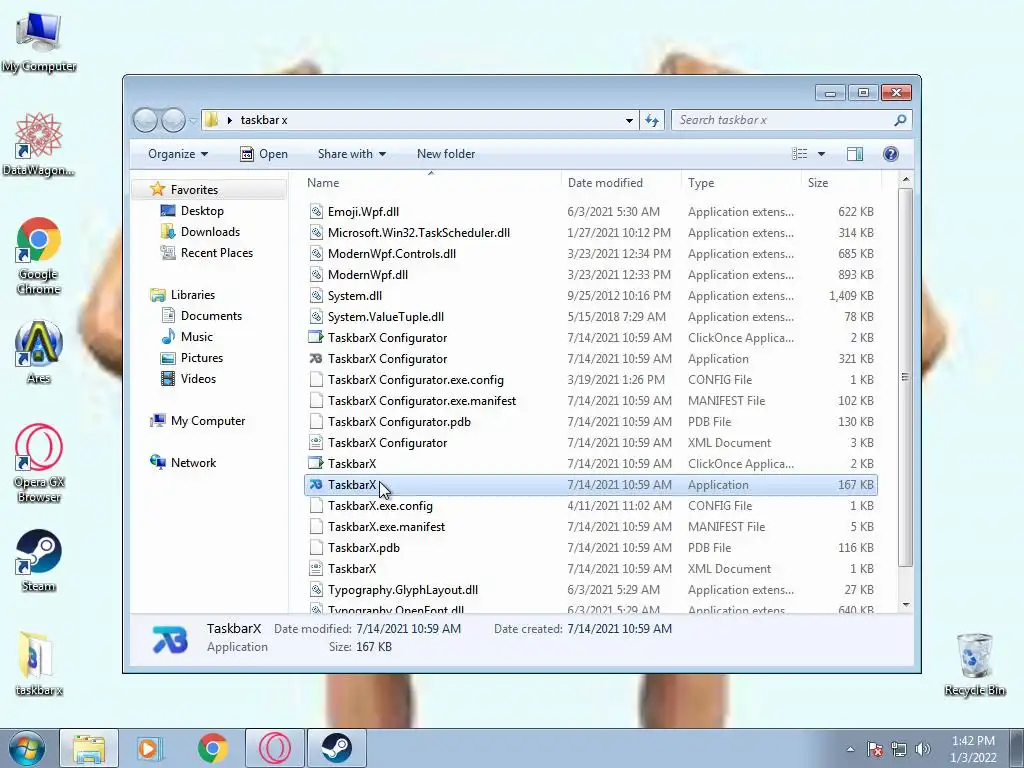The image size is (1024, 768).
Task: Sort by the Size column header
Action: click(x=841, y=183)
